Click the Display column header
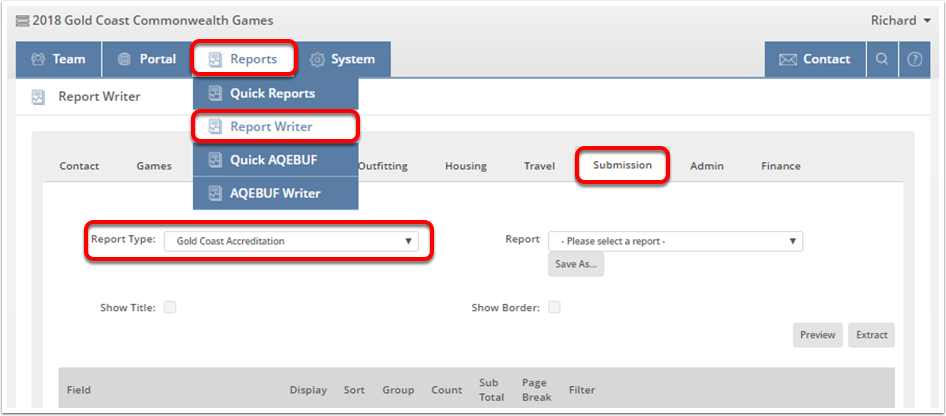The image size is (946, 416). [x=308, y=390]
